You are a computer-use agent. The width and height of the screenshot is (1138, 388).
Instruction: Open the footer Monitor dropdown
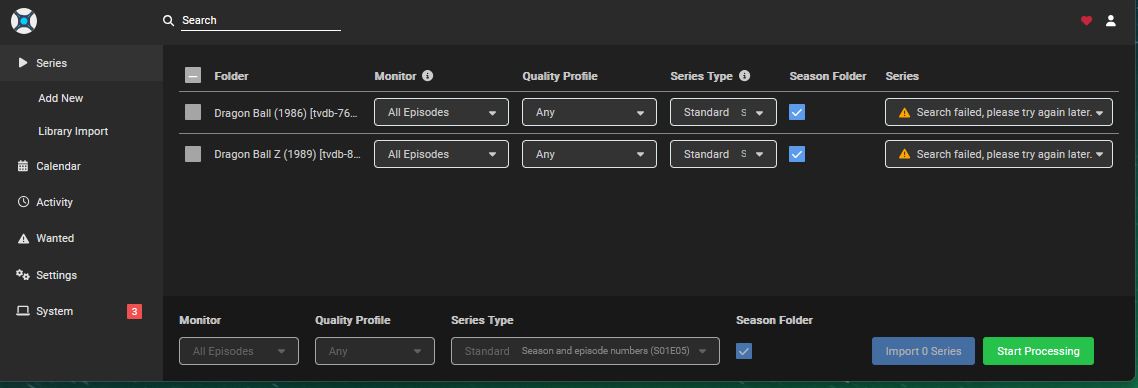[239, 351]
